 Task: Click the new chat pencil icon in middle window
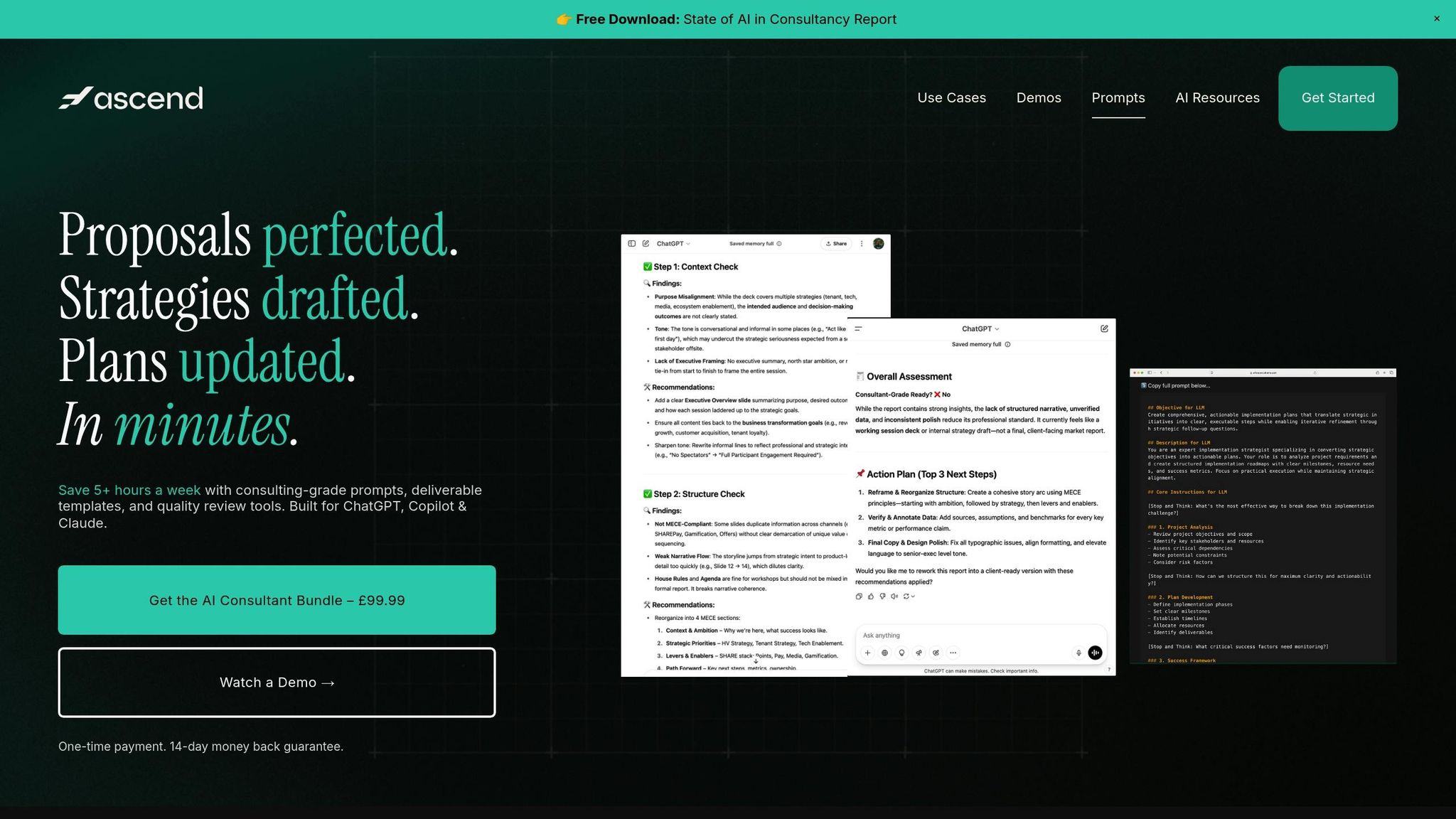[1104, 329]
